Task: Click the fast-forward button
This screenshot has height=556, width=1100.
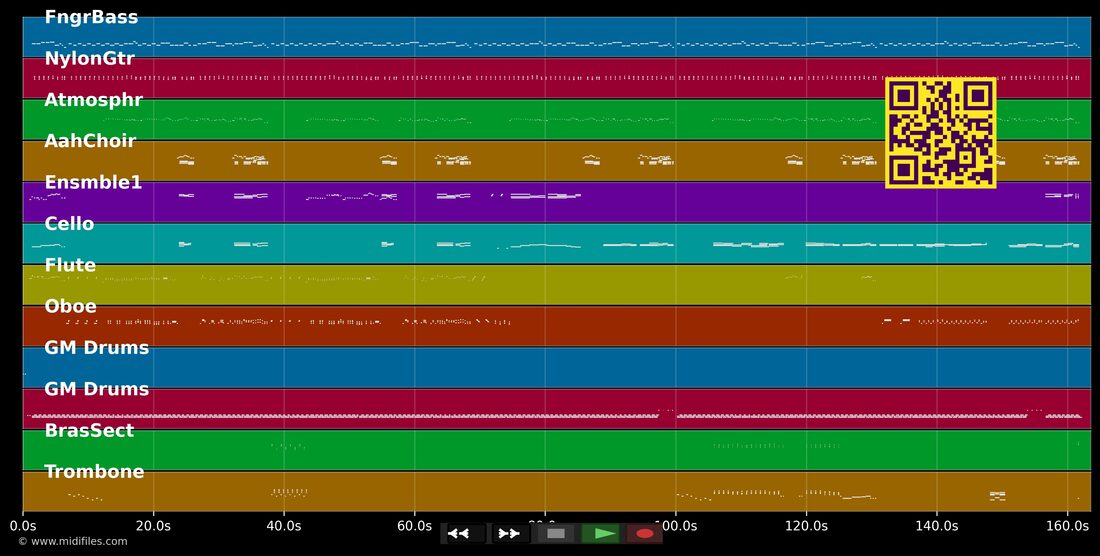Action: click(x=509, y=534)
